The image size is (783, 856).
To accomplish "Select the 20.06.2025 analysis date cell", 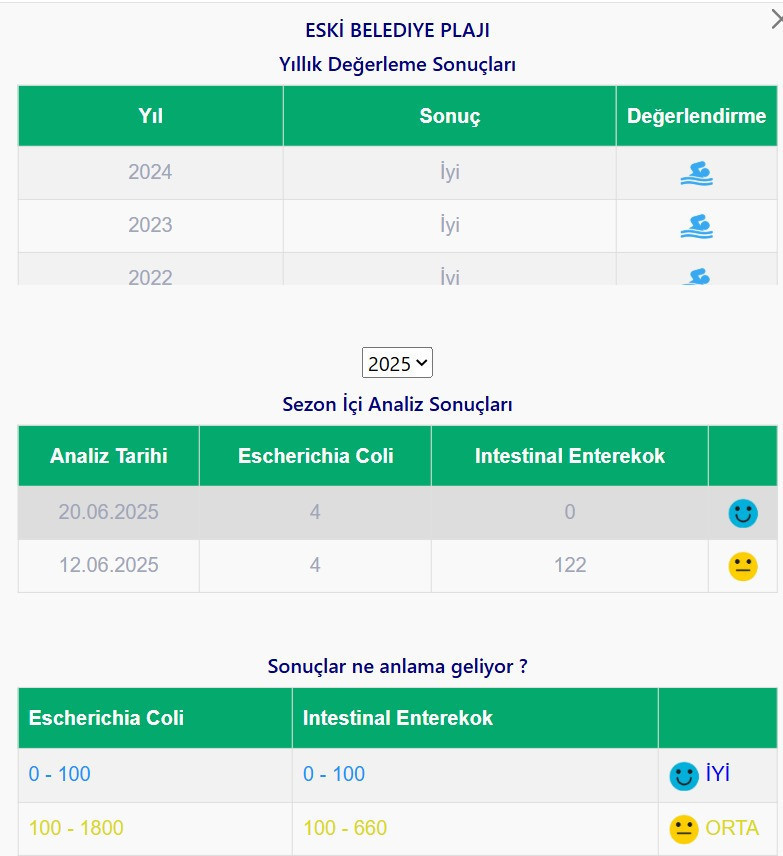I will pyautogui.click(x=109, y=513).
